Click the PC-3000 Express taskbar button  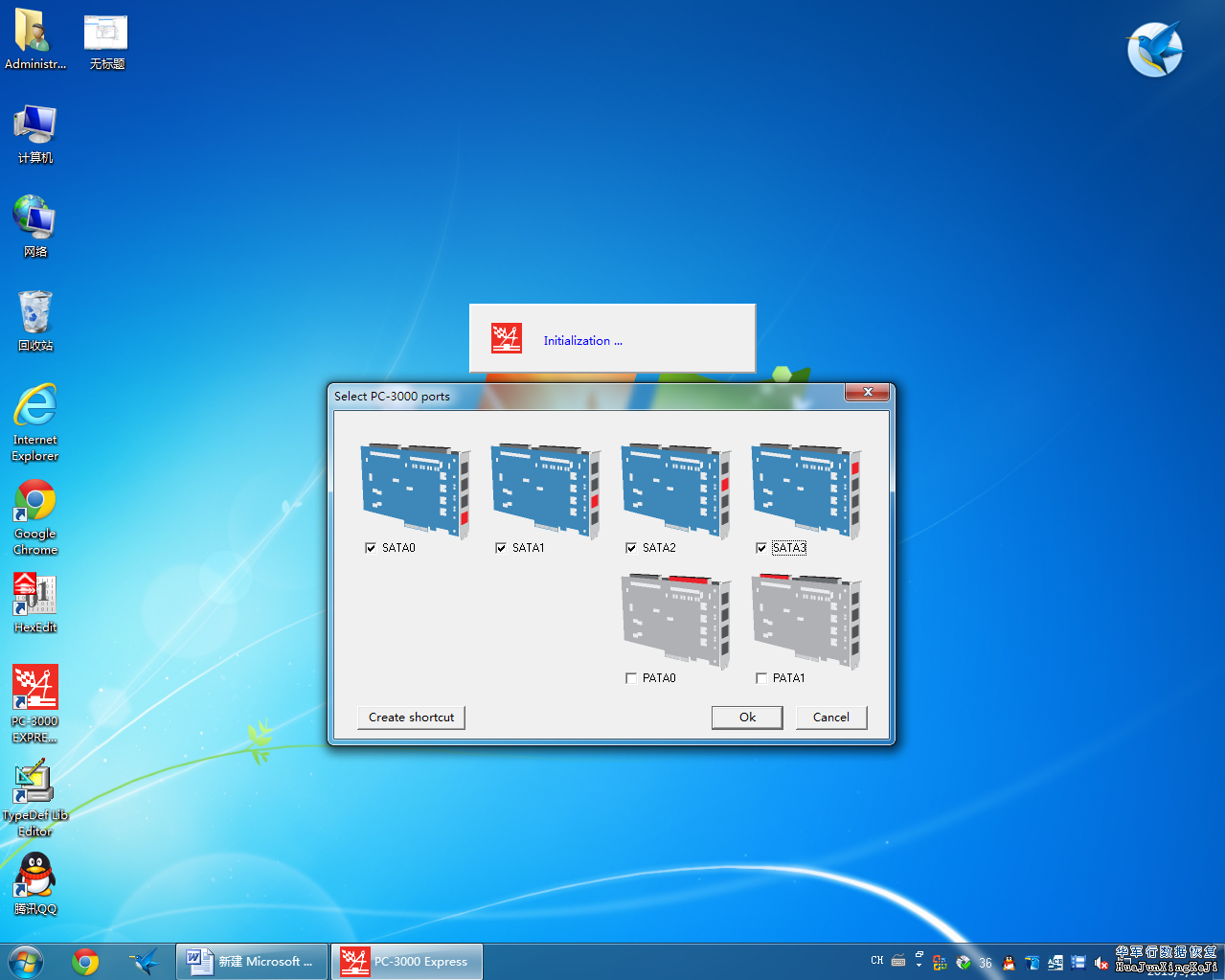pos(406,961)
